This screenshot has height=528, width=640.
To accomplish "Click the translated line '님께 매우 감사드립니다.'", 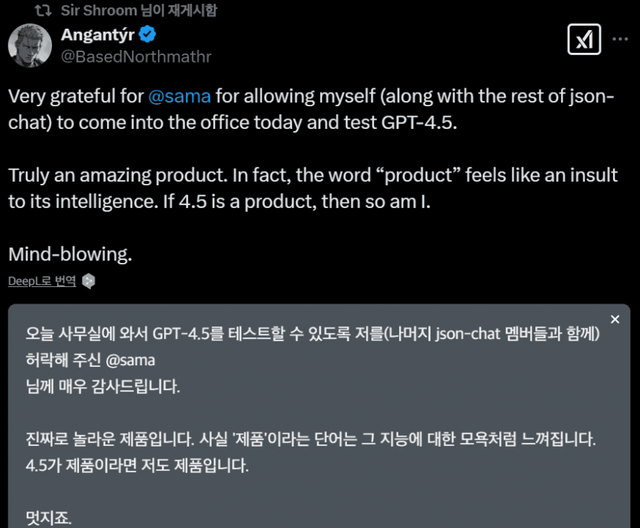I will [106, 384].
